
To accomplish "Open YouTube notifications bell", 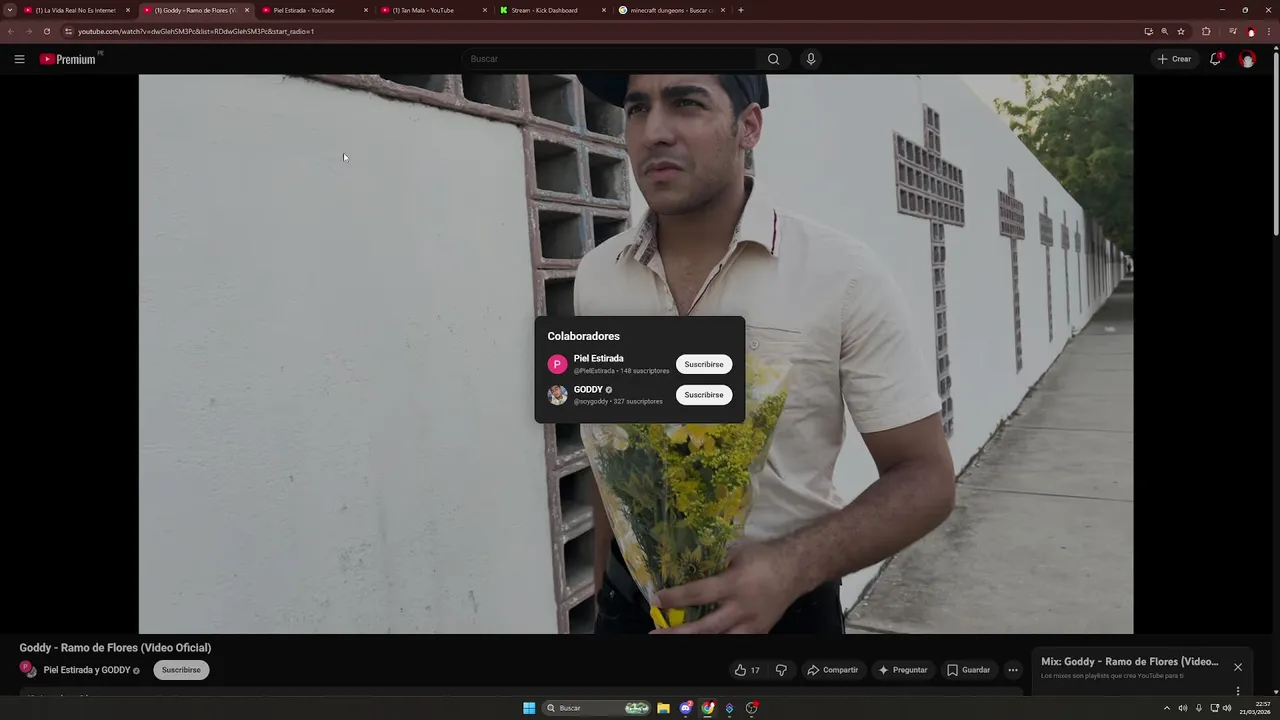I will (x=1216, y=59).
